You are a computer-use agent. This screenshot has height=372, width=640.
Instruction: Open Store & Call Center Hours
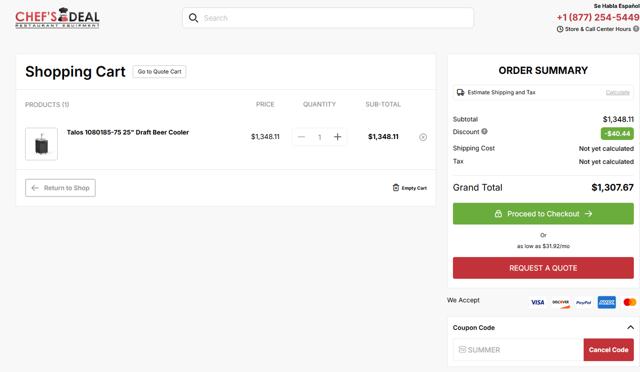[x=598, y=29]
